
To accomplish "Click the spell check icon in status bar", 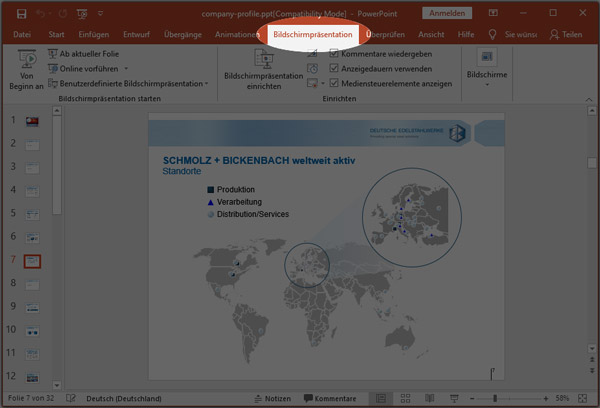I will (x=71, y=398).
